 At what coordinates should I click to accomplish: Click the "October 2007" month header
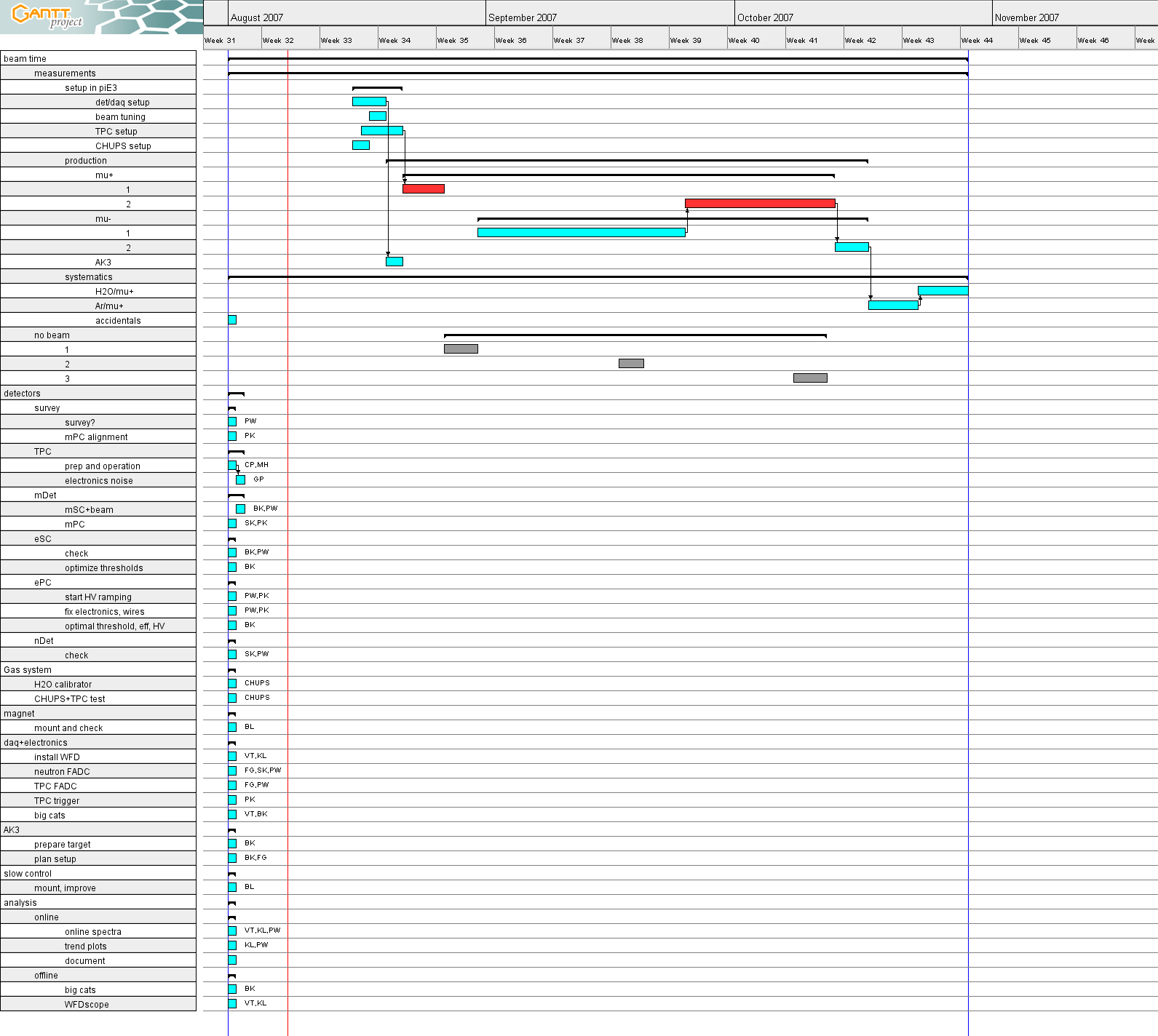coord(765,17)
